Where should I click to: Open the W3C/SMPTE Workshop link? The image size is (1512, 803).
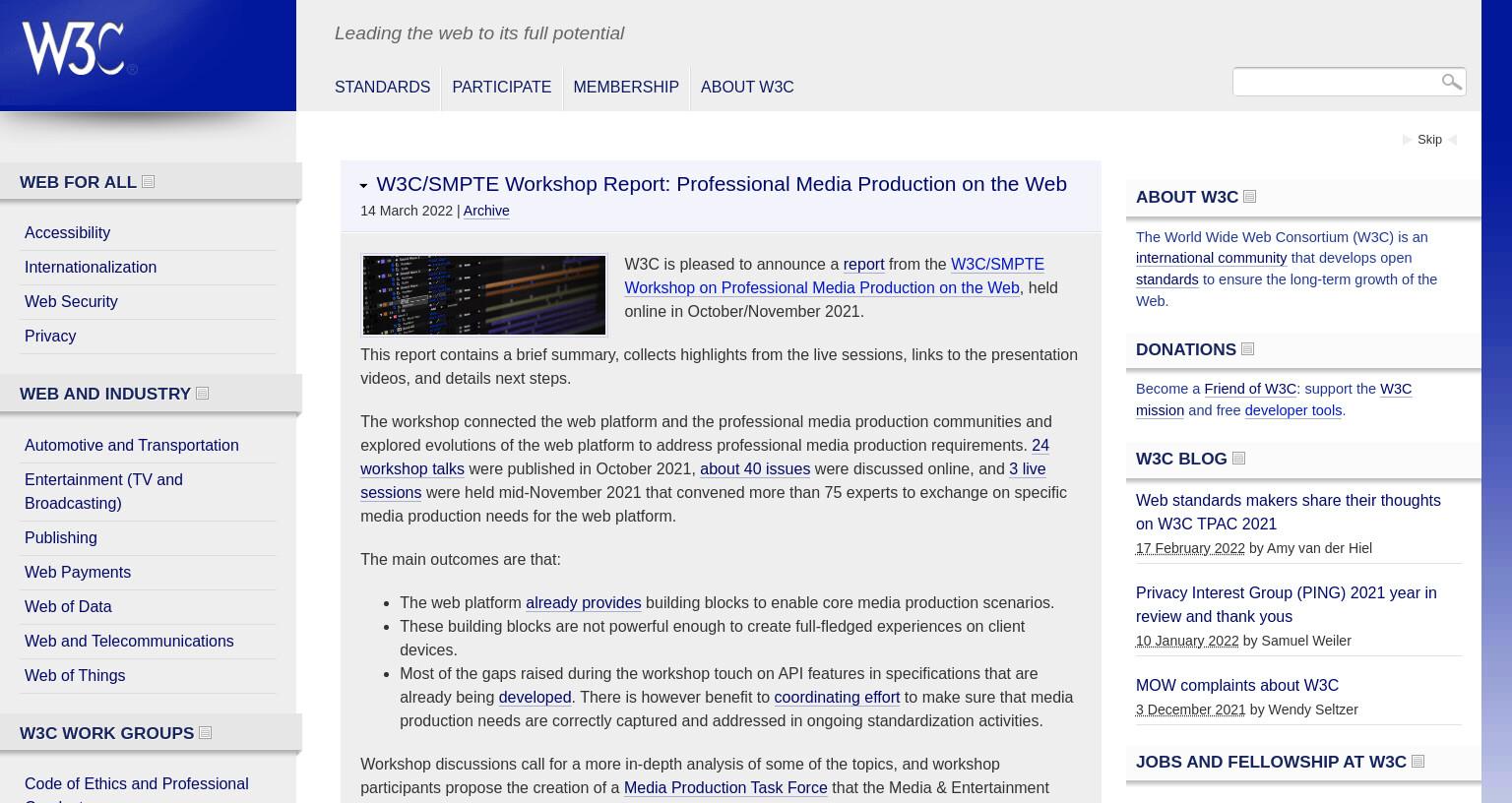click(x=834, y=277)
